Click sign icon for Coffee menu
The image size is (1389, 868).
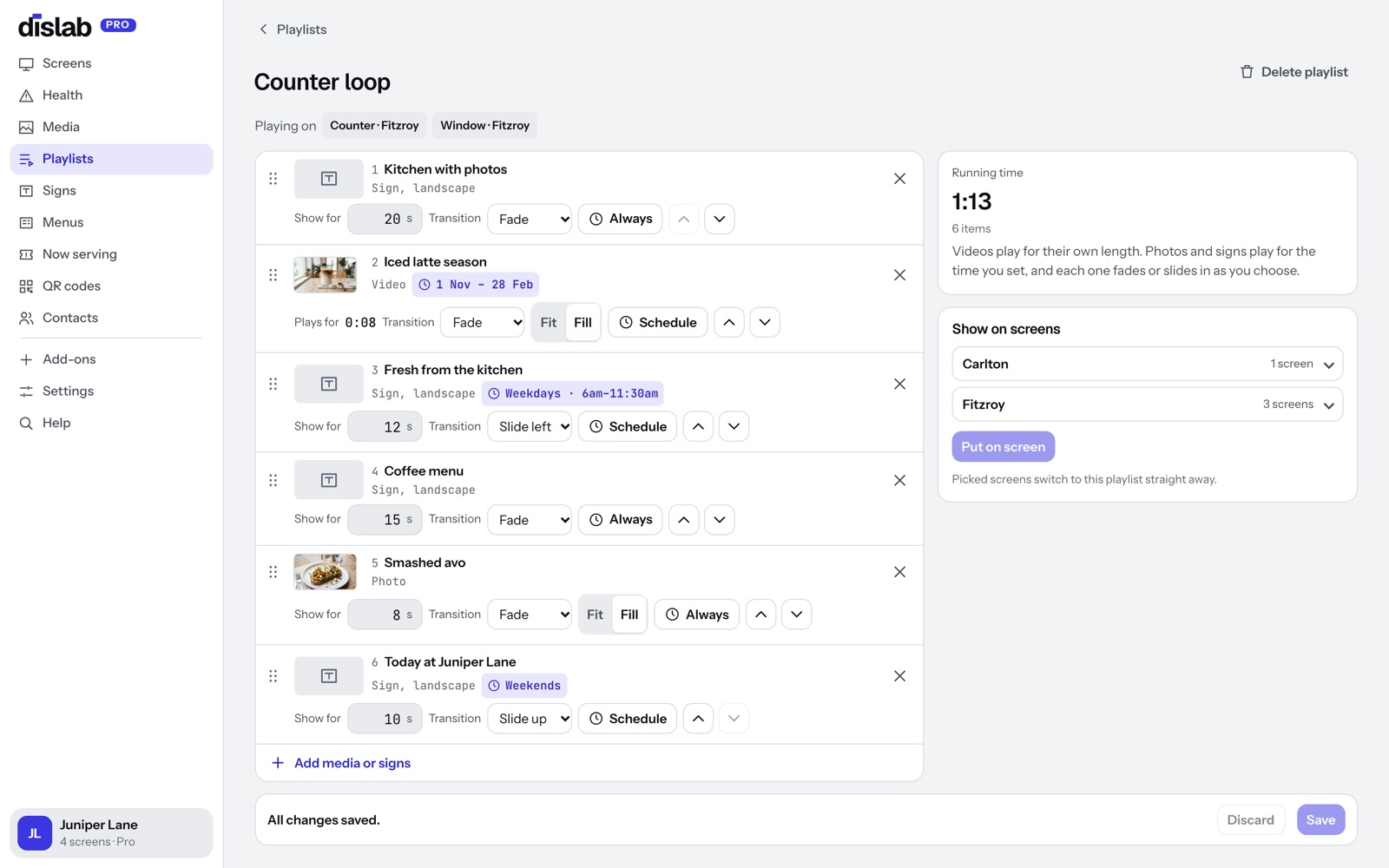coord(329,480)
